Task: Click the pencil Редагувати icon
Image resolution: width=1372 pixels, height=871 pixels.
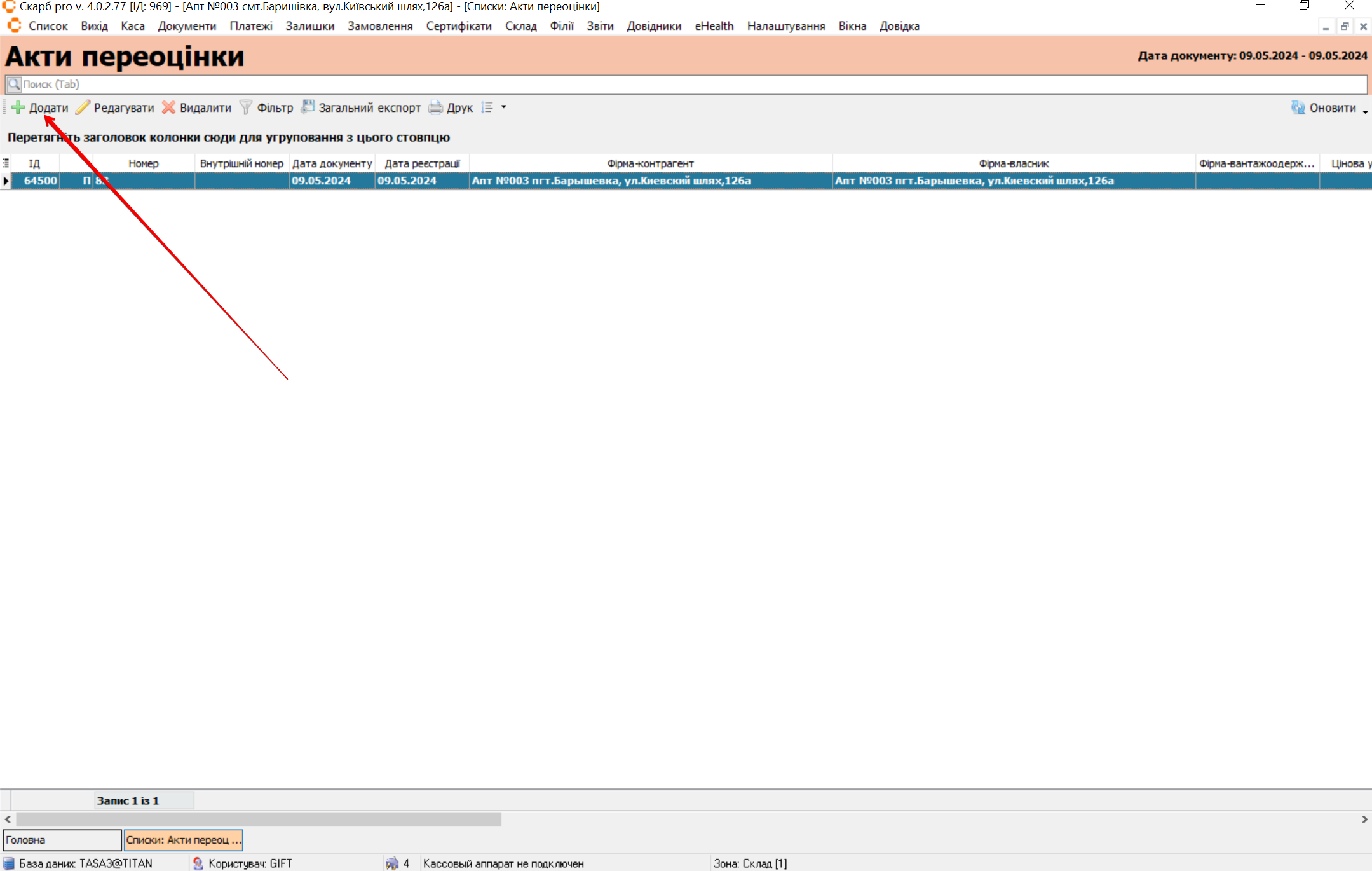Action: (83, 107)
